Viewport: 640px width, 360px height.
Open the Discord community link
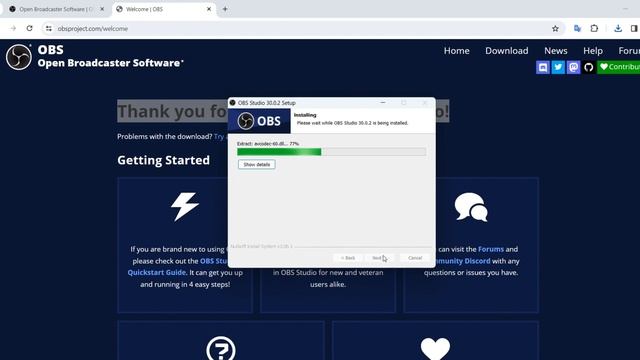[x=462, y=261]
